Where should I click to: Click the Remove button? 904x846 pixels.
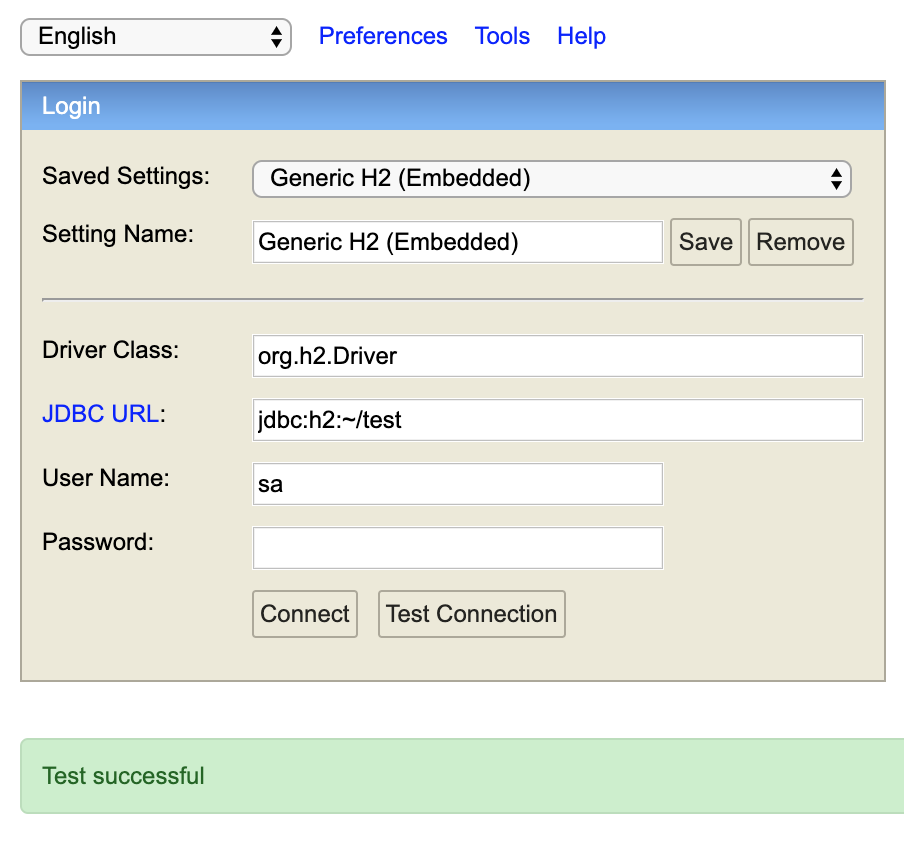tap(801, 242)
